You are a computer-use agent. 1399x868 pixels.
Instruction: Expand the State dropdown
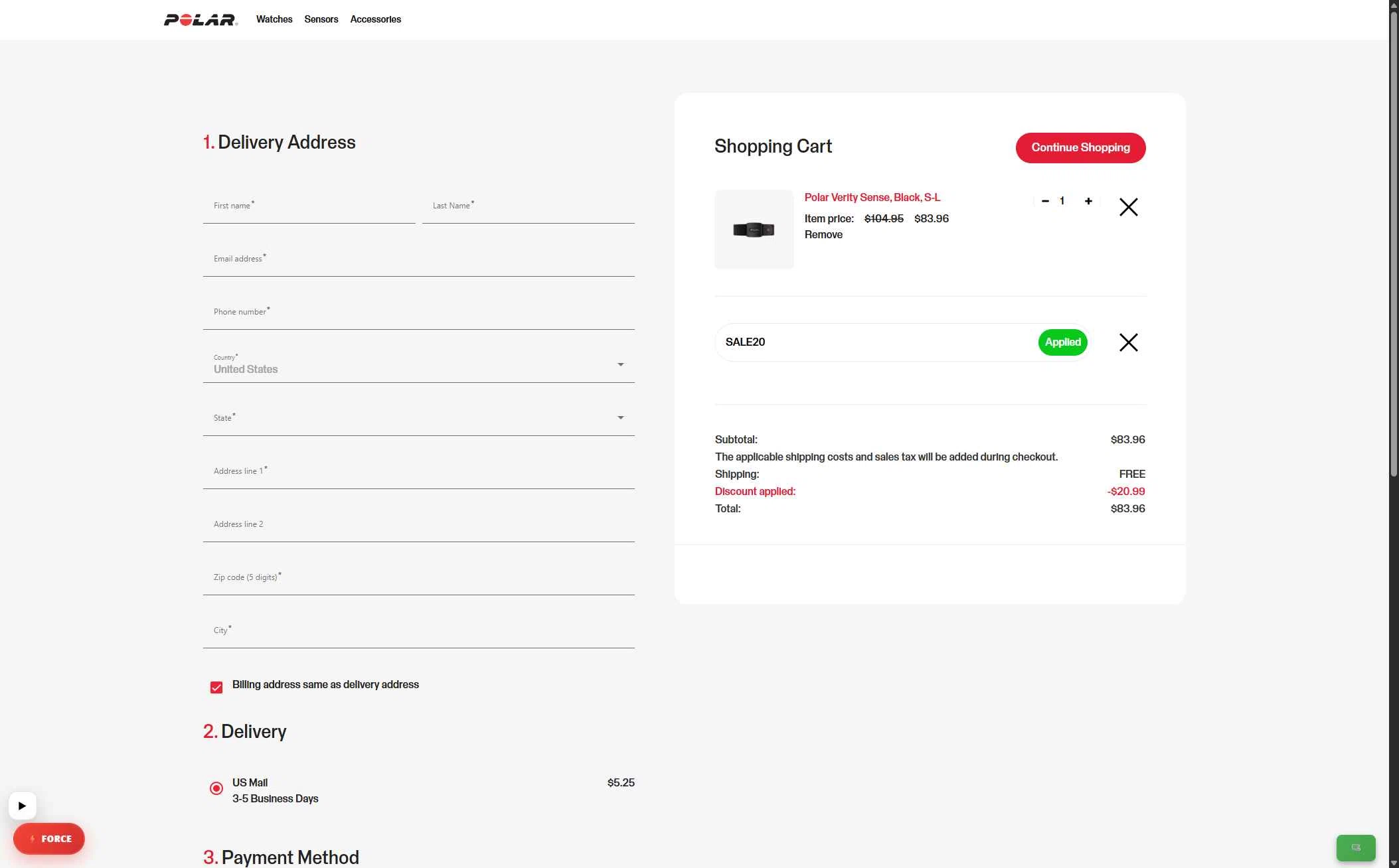tap(419, 419)
